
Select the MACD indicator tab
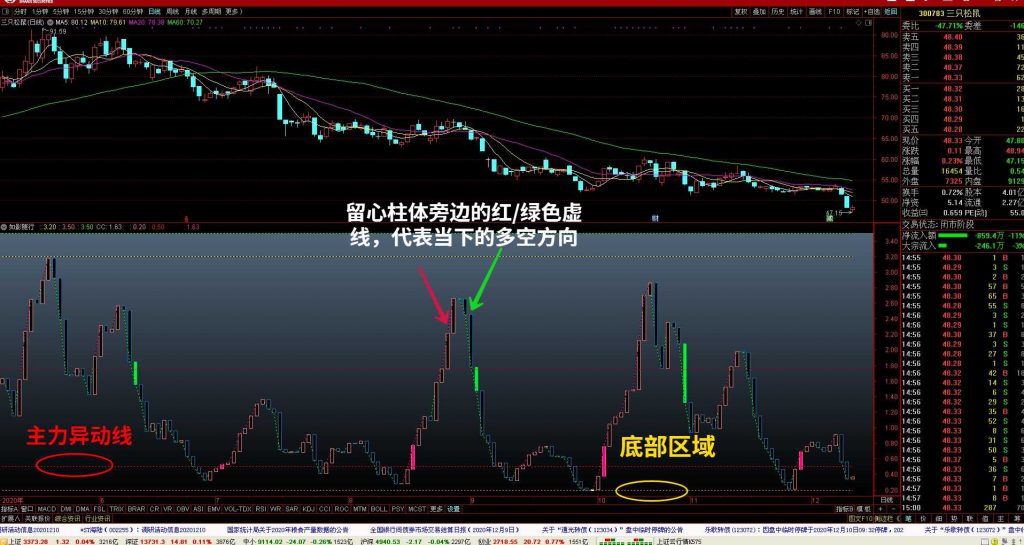(x=46, y=508)
